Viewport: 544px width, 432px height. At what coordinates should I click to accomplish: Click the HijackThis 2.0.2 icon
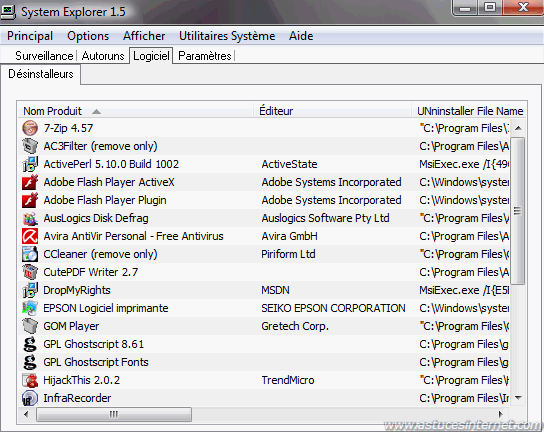30,380
